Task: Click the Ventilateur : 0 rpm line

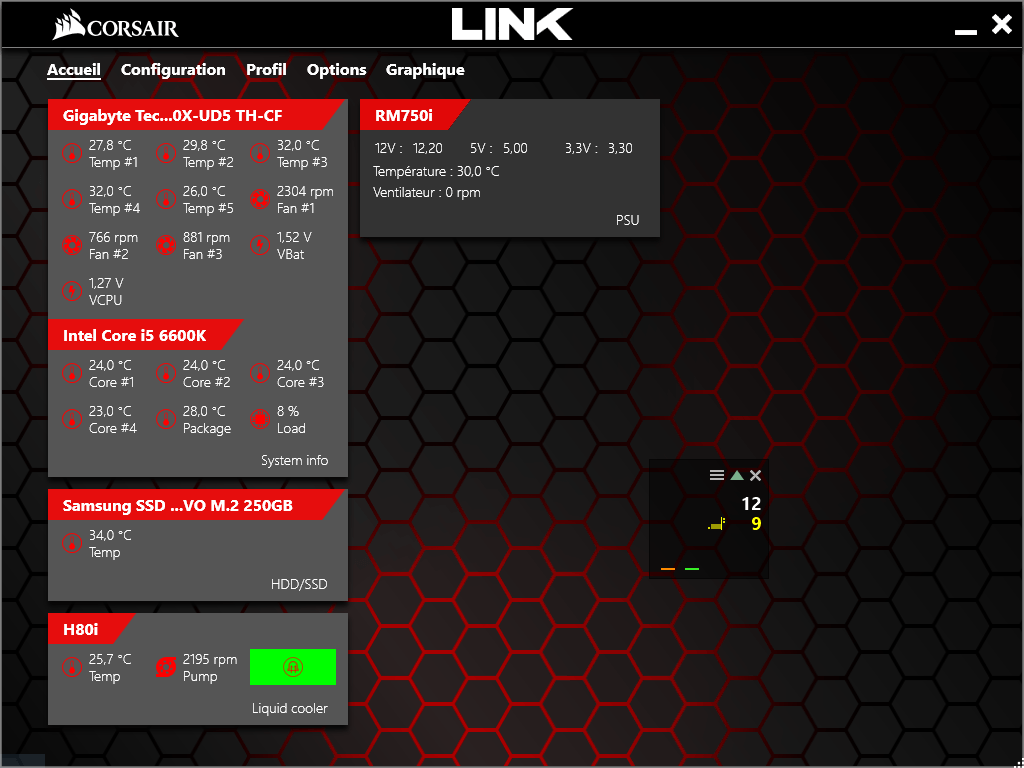Action: coord(427,193)
